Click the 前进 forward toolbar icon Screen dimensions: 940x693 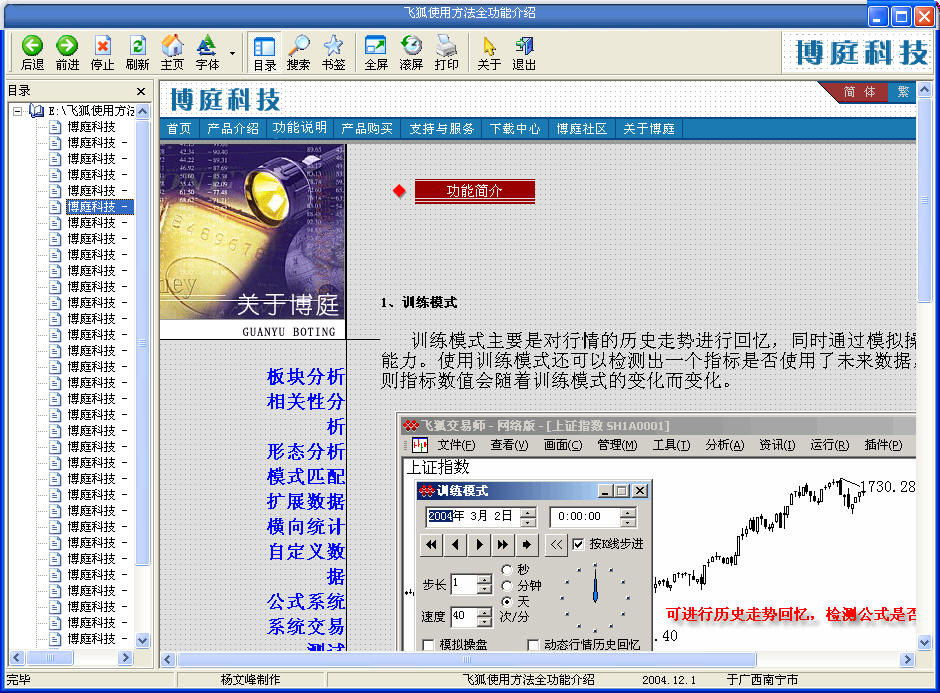67,52
